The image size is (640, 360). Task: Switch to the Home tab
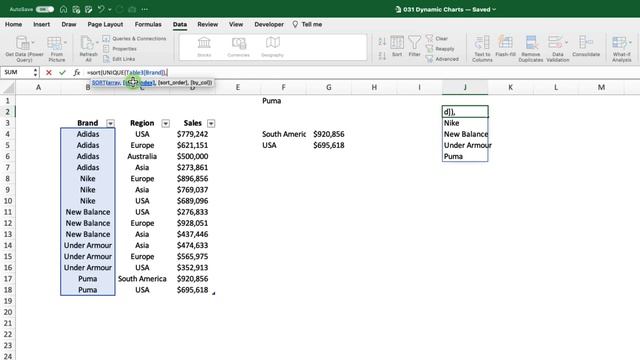click(x=13, y=24)
